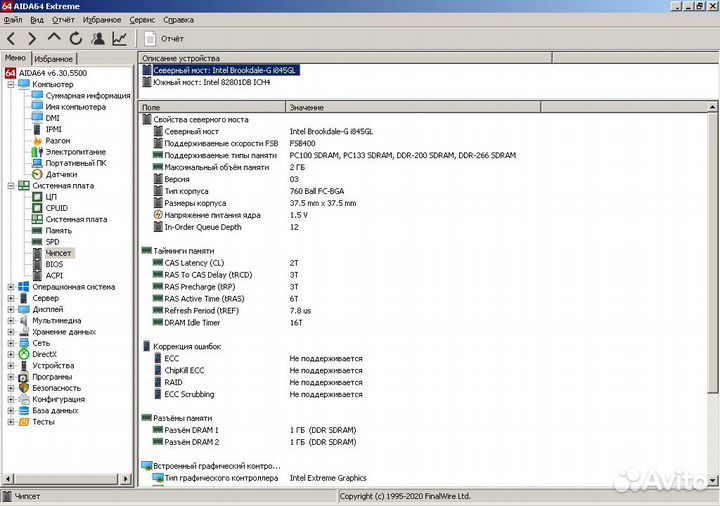
Task: Expand the Программы node
Action: point(11,377)
